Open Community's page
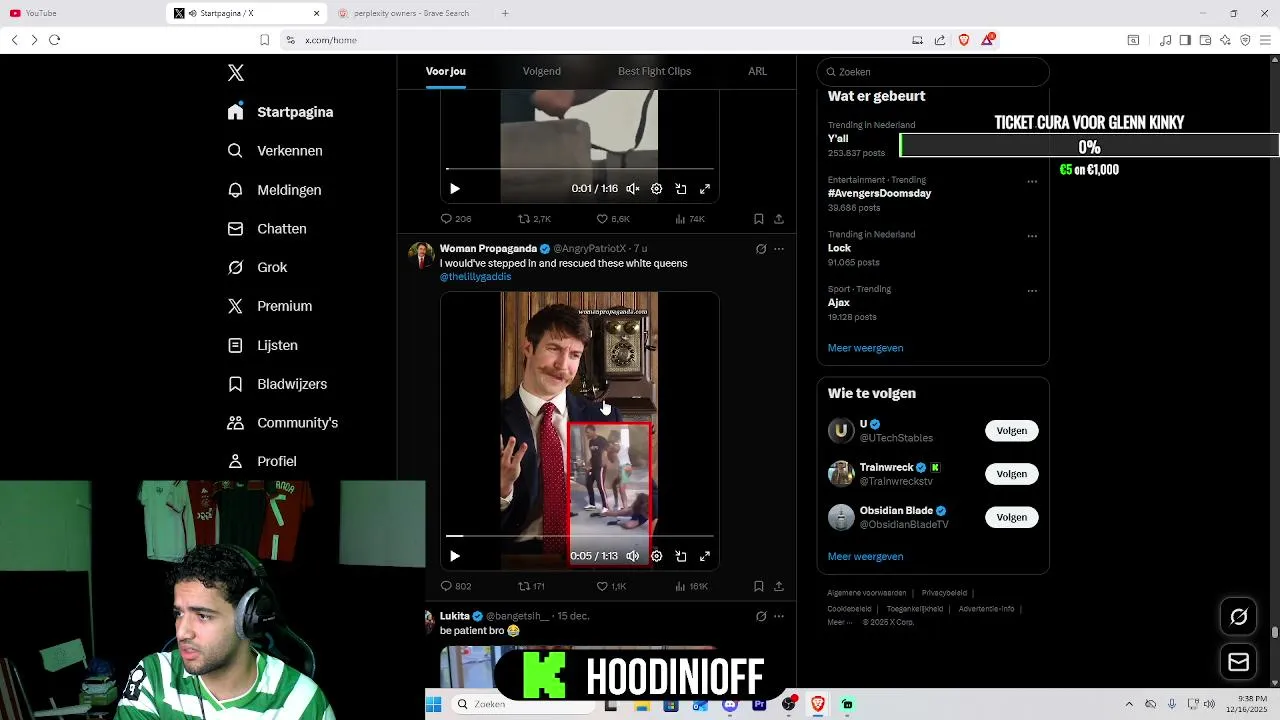The width and height of the screenshot is (1280, 720). 283,423
